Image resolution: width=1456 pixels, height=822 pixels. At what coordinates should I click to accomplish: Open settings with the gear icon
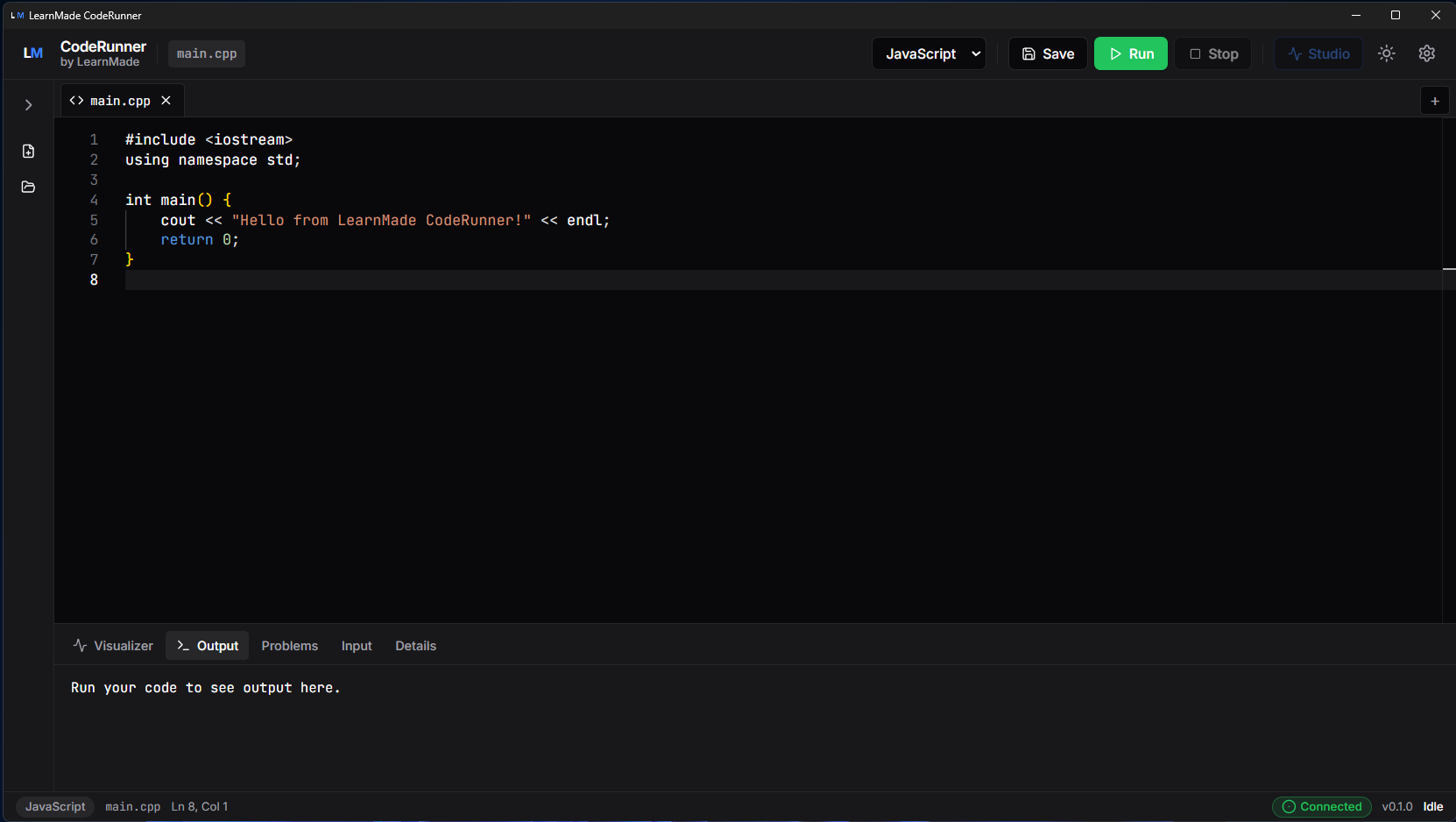pyautogui.click(x=1427, y=53)
